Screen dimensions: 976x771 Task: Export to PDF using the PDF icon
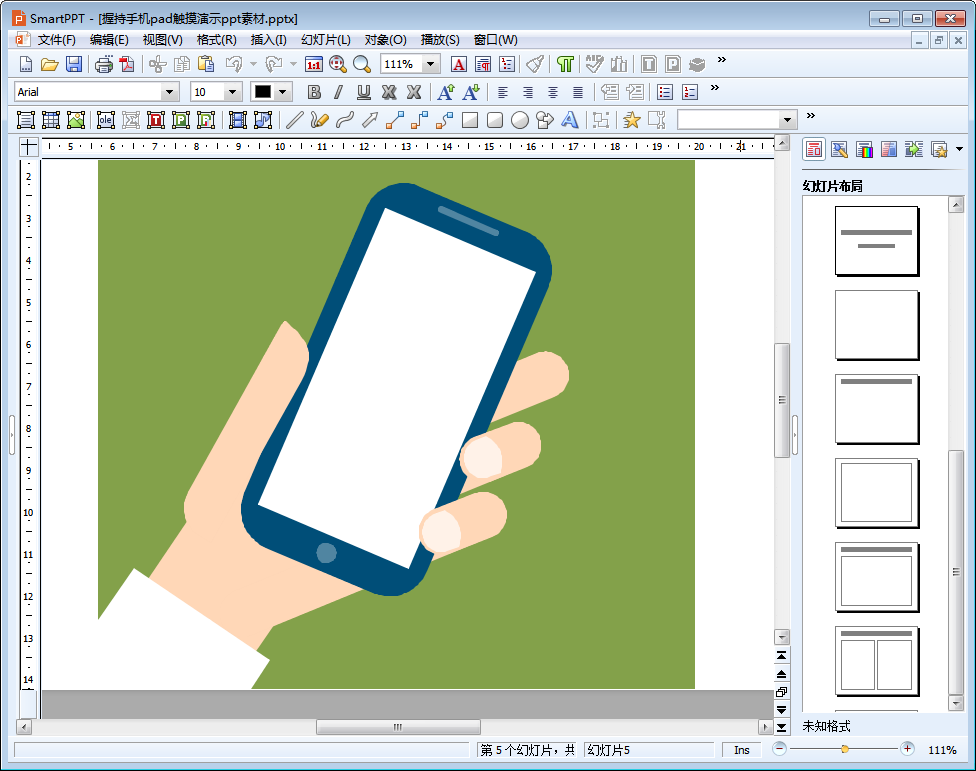(x=127, y=64)
